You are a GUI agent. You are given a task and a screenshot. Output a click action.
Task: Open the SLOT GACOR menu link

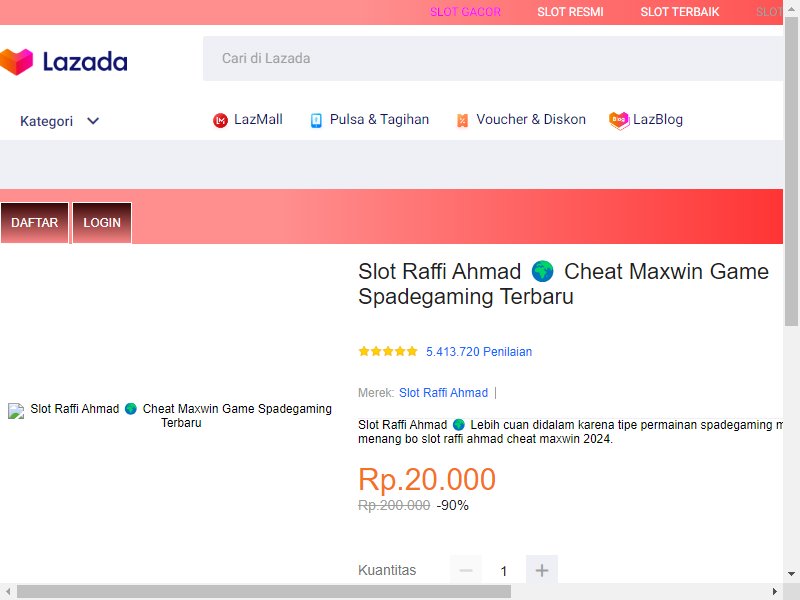pos(465,12)
